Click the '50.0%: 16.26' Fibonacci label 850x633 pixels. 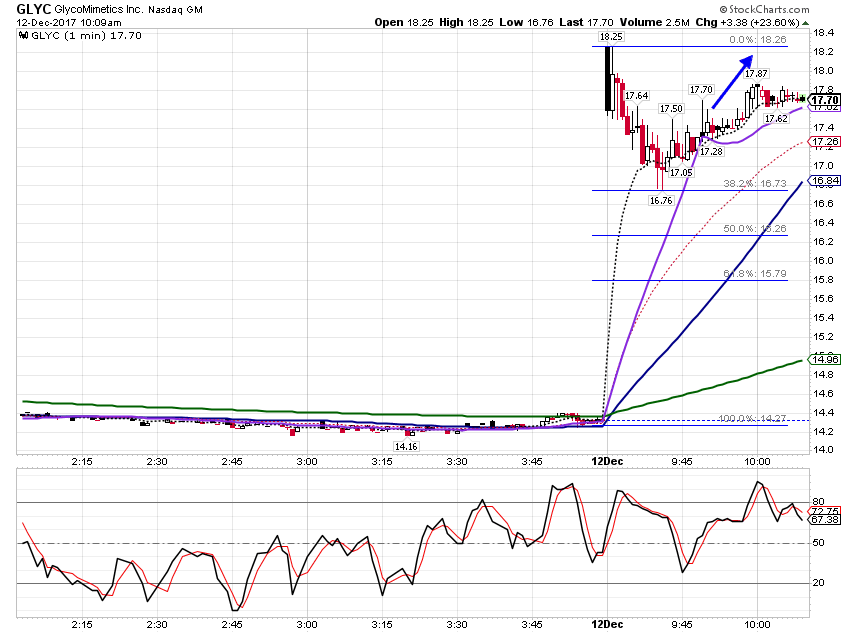[x=755, y=229]
